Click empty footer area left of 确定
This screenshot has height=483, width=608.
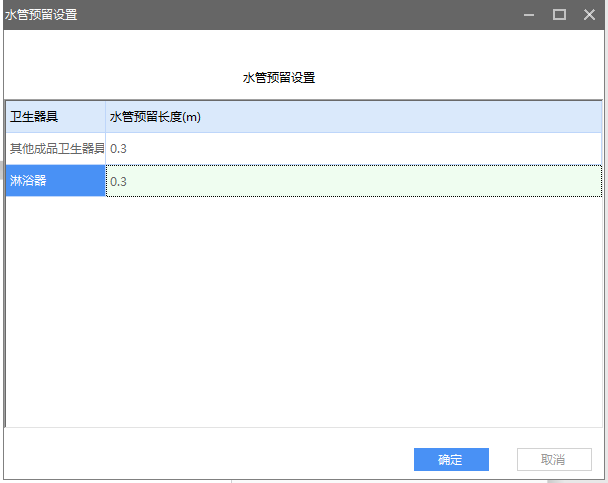200,460
